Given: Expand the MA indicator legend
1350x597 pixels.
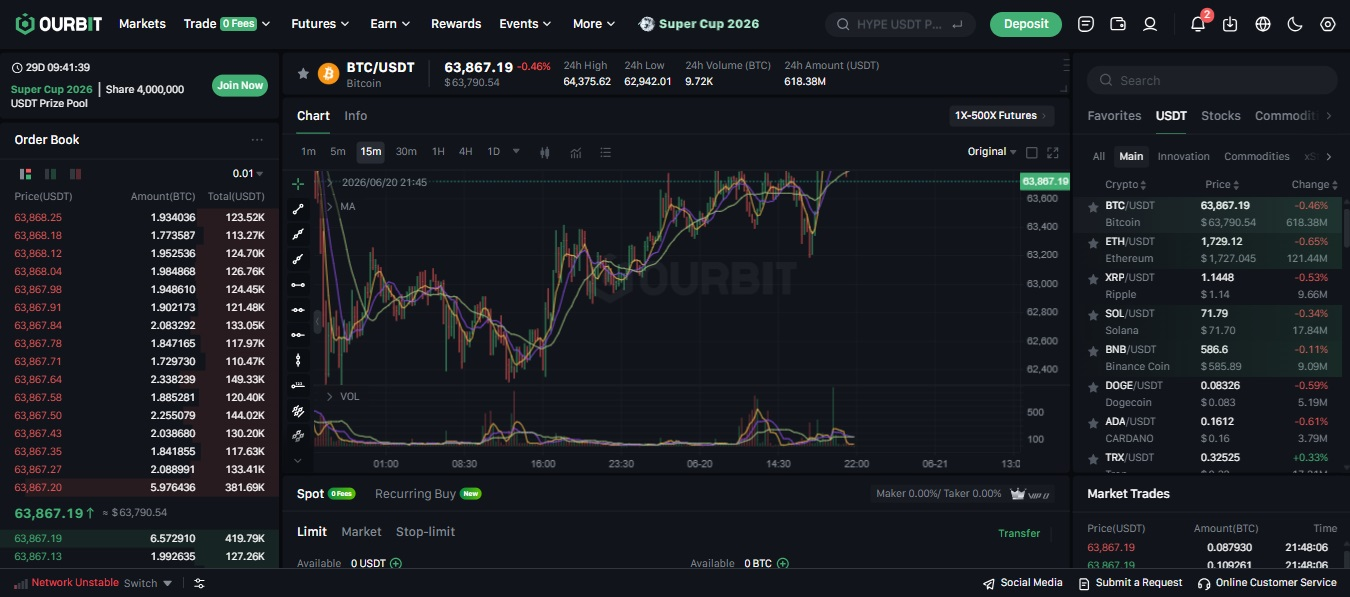Looking at the screenshot, I should (x=329, y=206).
